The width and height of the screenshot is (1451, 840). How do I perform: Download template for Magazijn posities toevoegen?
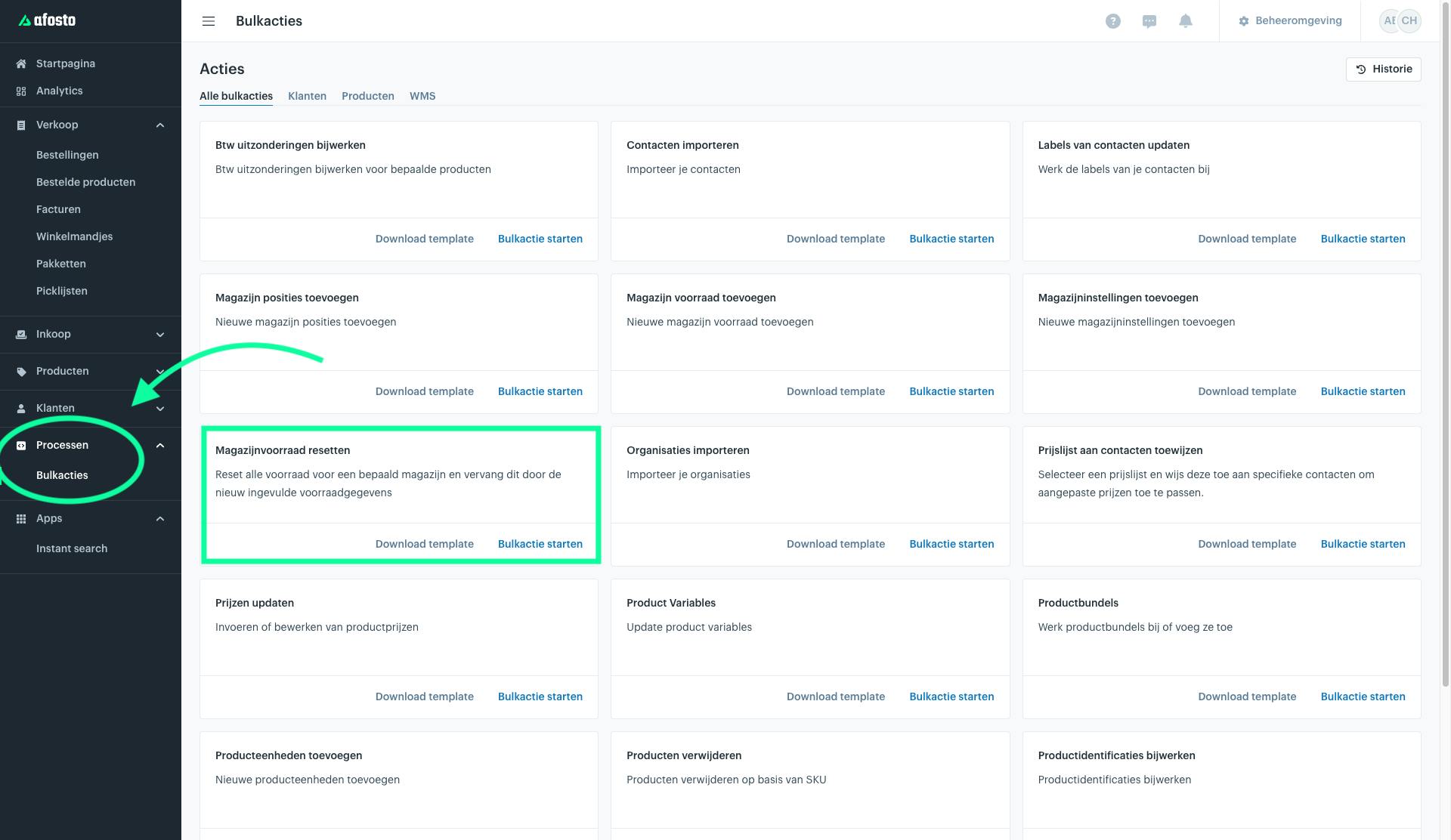(x=425, y=391)
